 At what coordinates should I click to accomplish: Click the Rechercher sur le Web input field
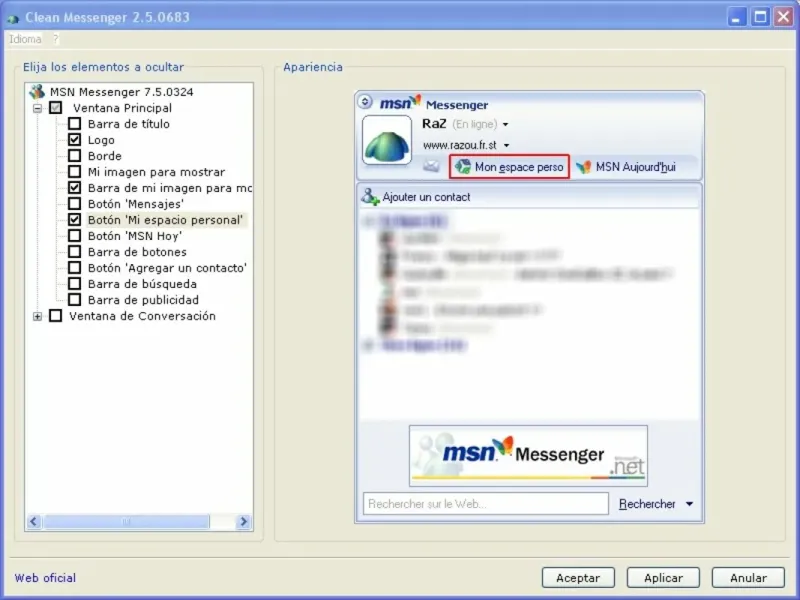pyautogui.click(x=486, y=504)
